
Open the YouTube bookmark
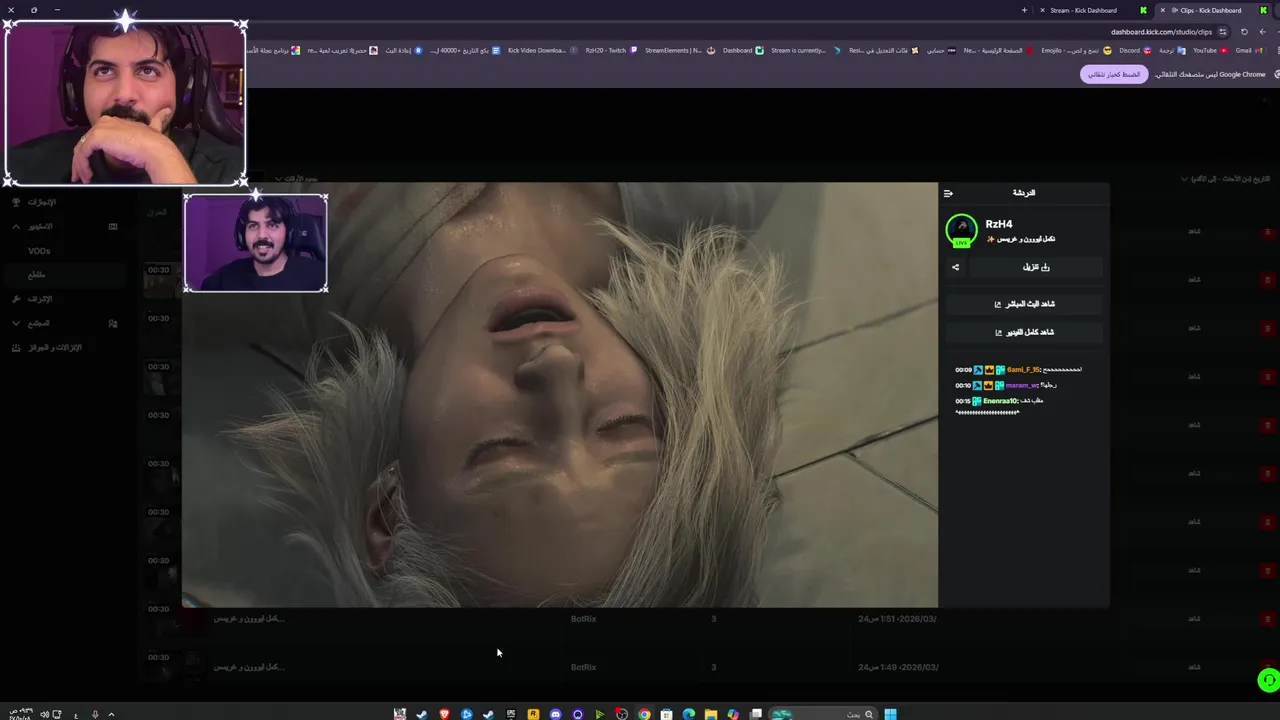[x=1209, y=50]
